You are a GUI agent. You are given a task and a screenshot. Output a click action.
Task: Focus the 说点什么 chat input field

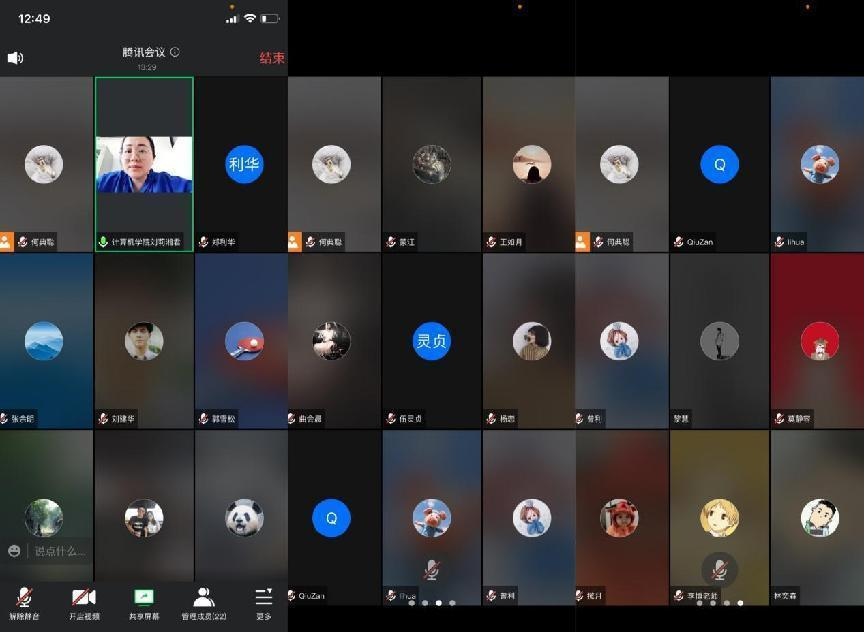click(60, 551)
